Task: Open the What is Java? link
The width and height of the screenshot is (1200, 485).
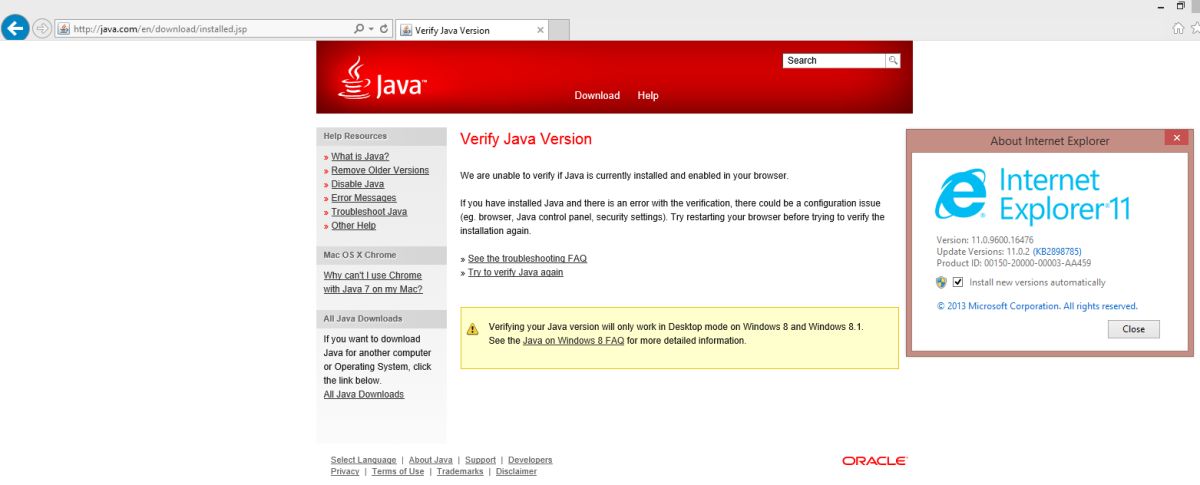Action: pos(360,157)
